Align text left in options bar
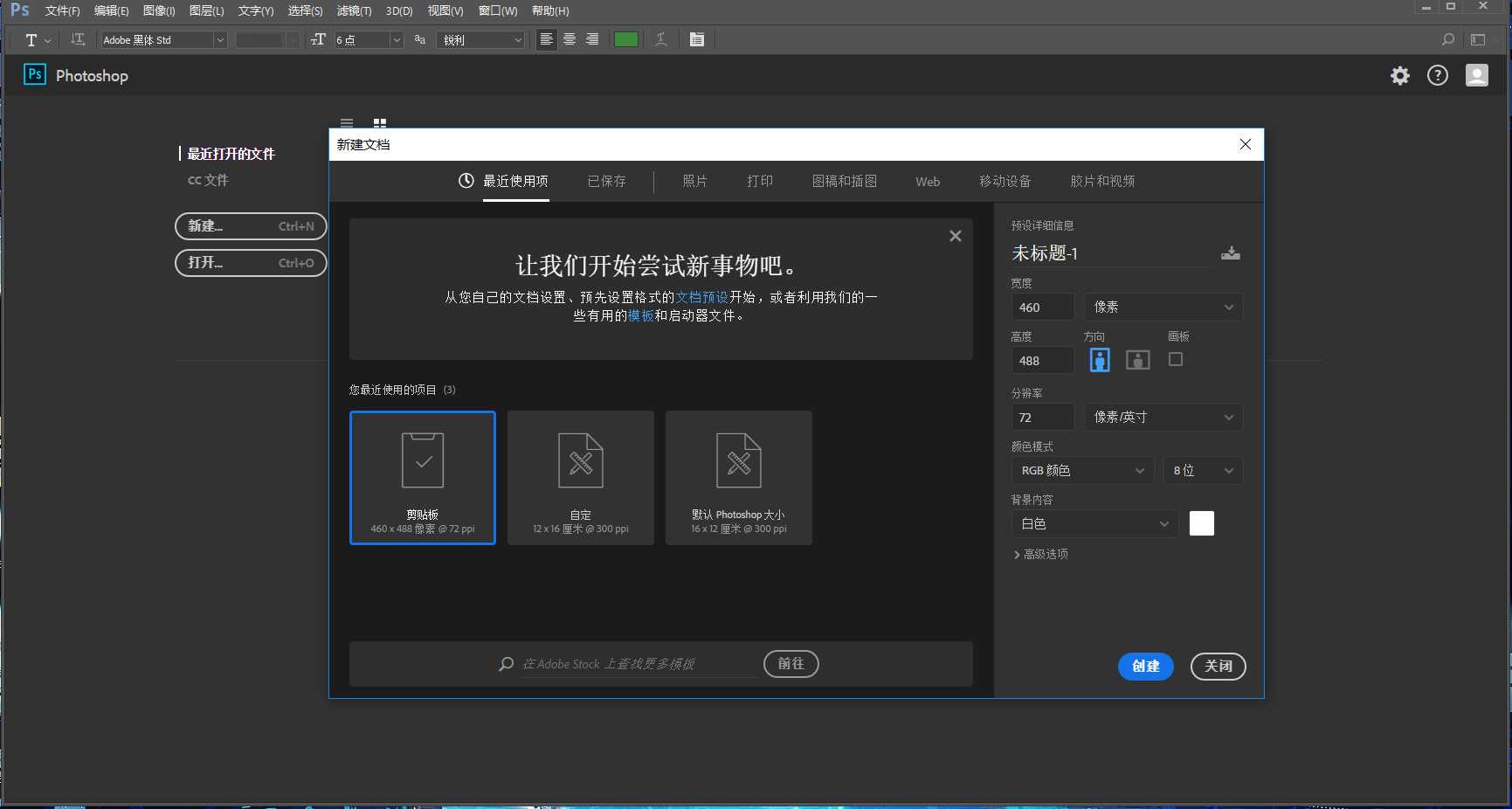 coord(547,39)
